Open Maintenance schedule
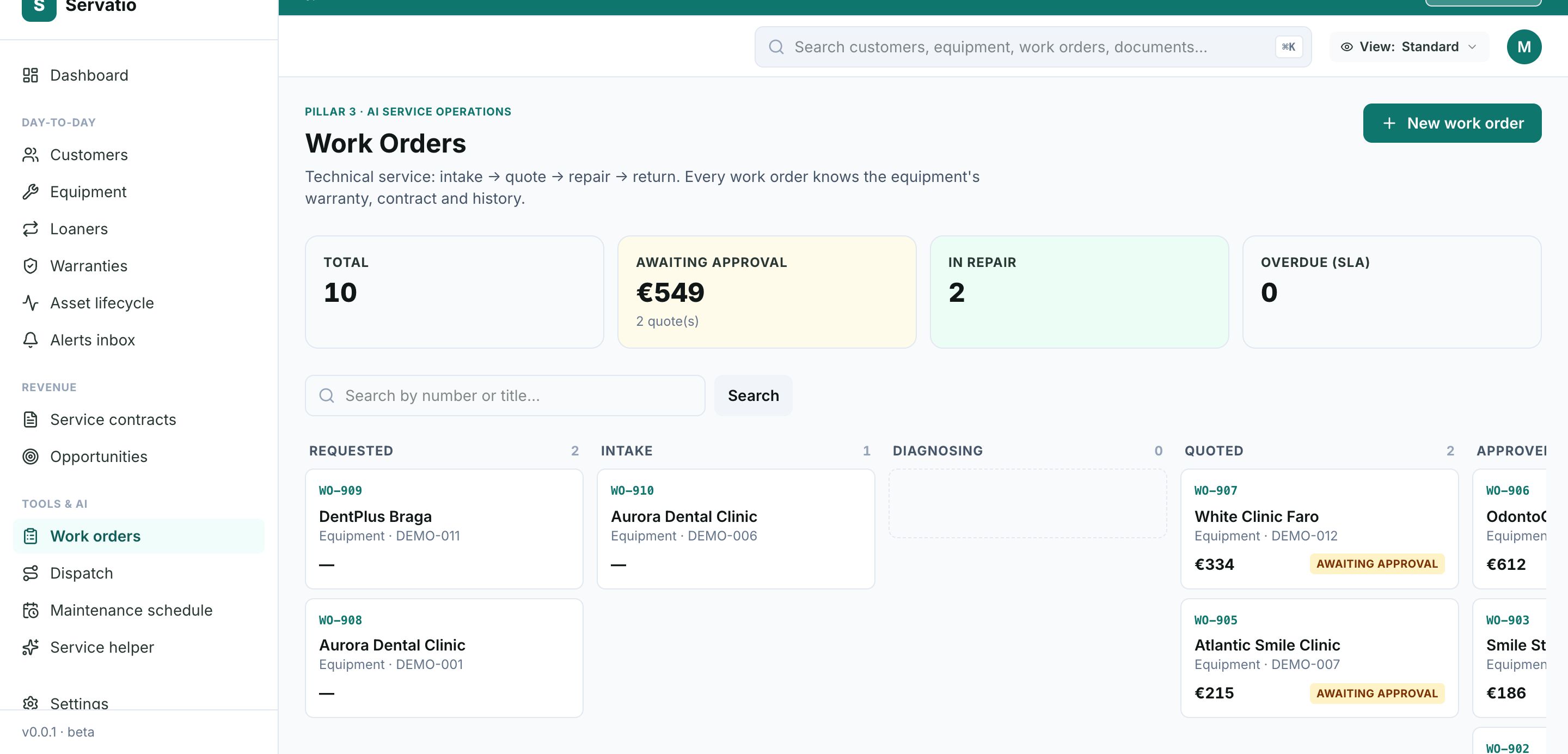The image size is (1568, 754). point(139,610)
